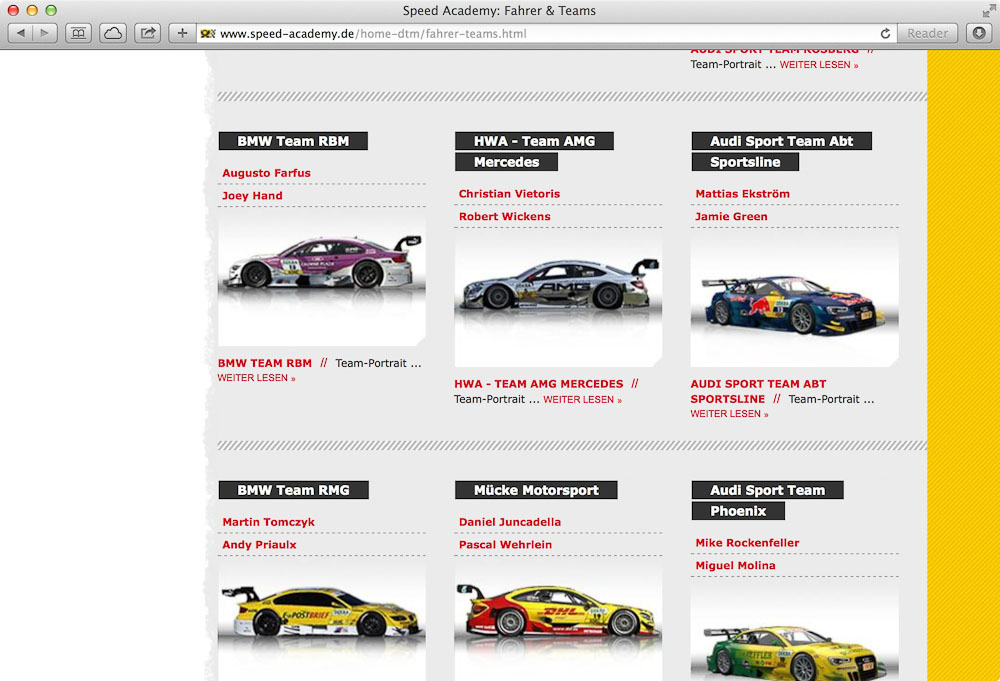This screenshot has height=681, width=1000.
Task: Go back with the Safari back arrow
Action: (x=20, y=33)
